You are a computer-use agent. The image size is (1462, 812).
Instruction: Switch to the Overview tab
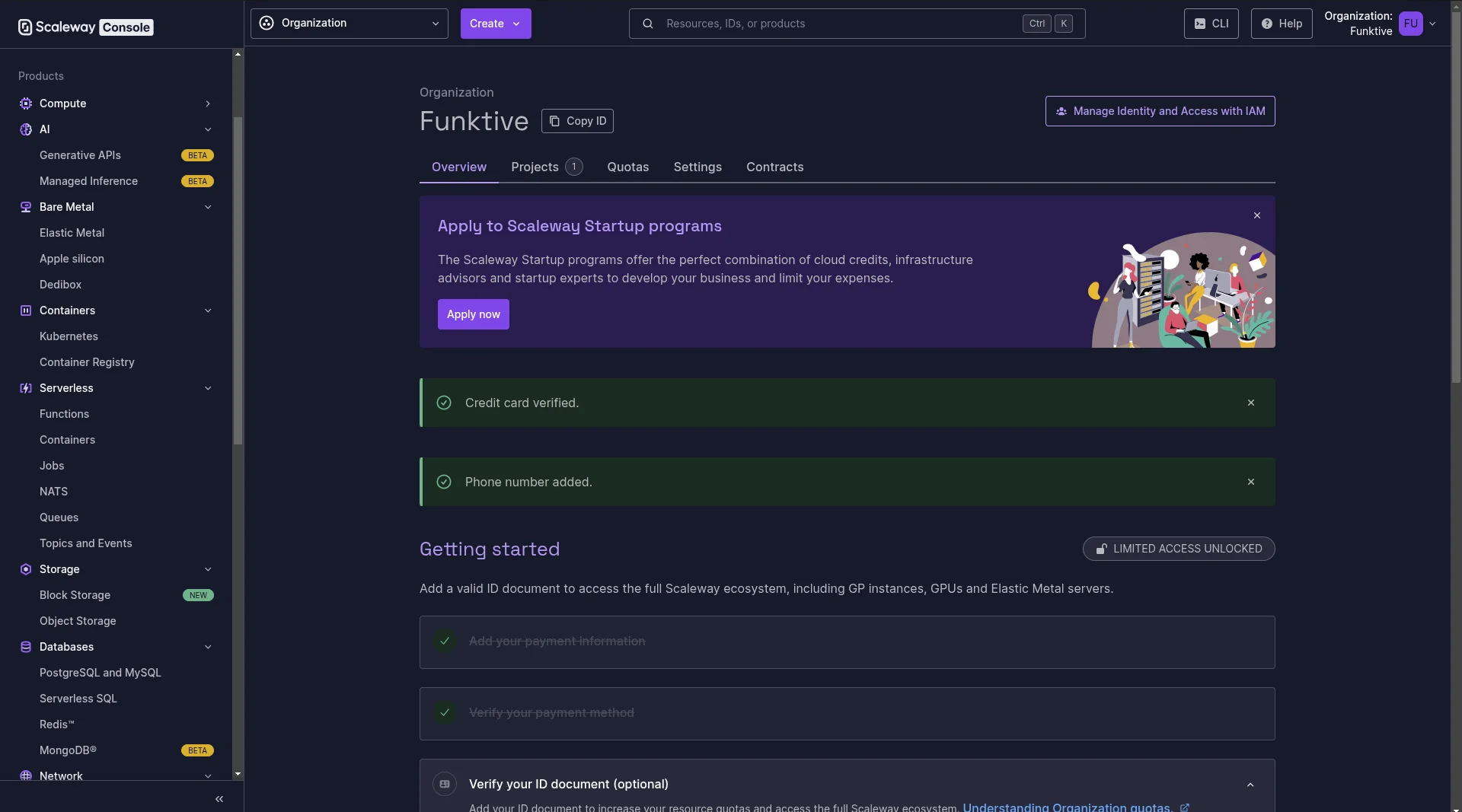(459, 167)
